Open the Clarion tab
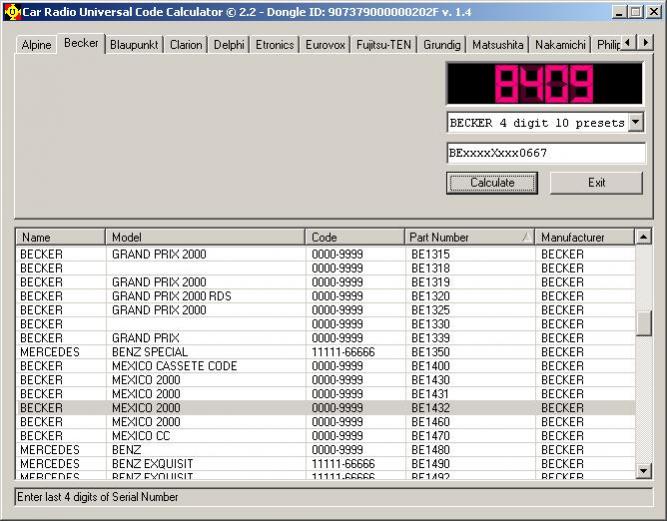 click(186, 45)
